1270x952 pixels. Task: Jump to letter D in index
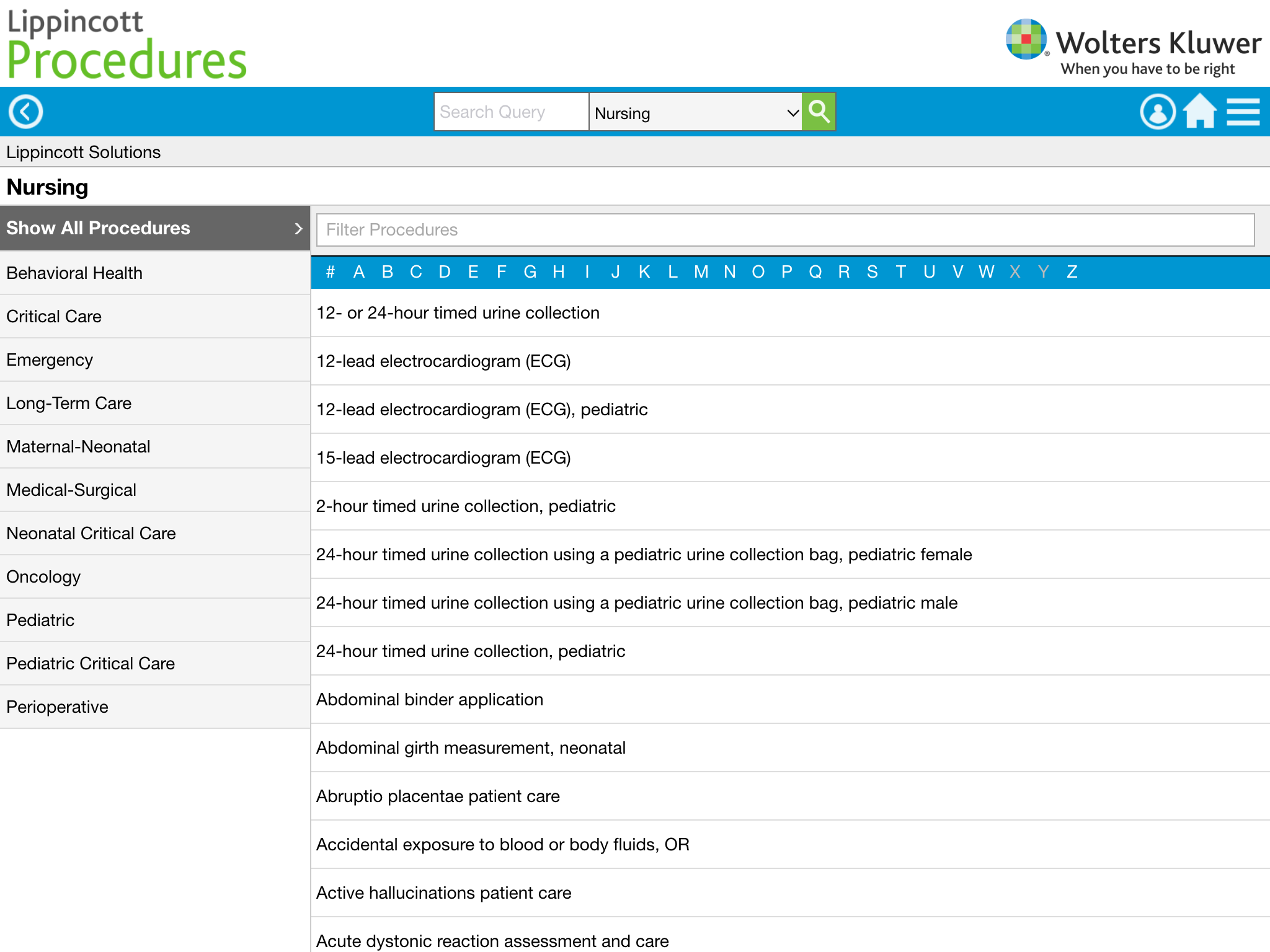coord(445,271)
